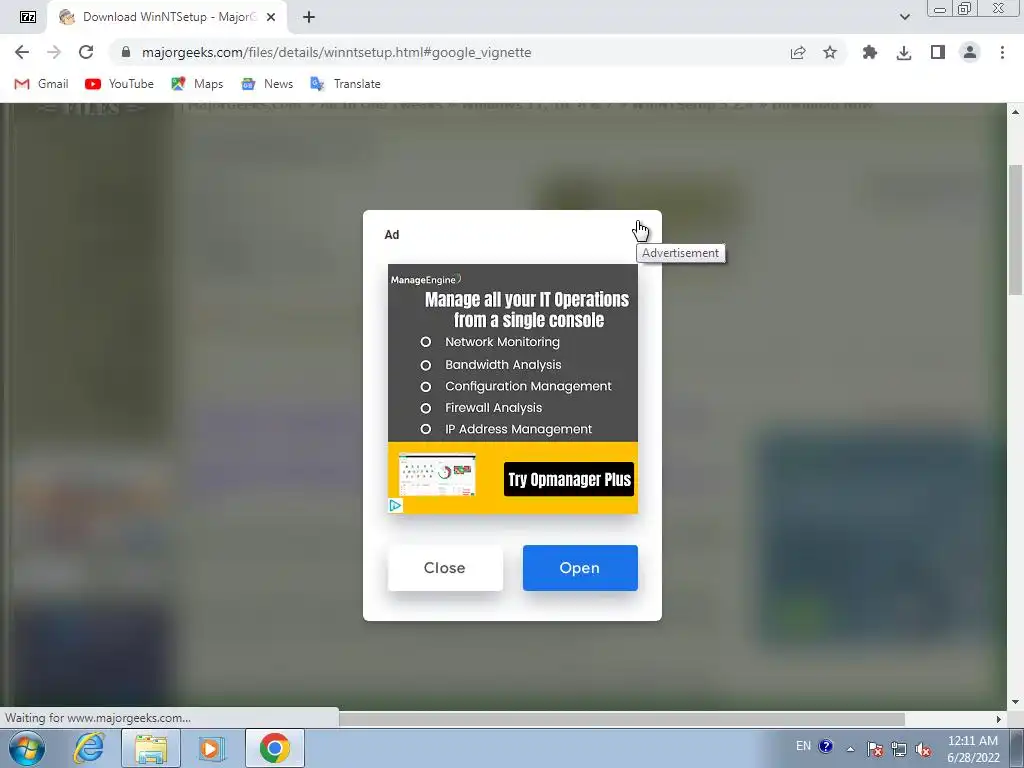Viewport: 1024px width, 768px height.
Task: Click the Network Monitoring bullet
Action: tap(502, 342)
